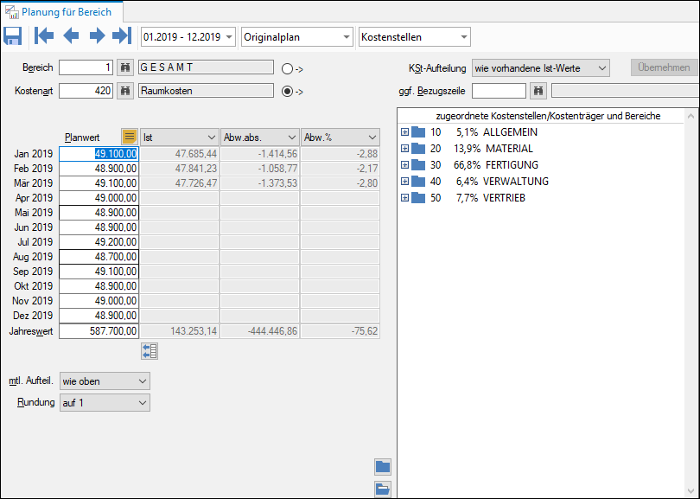
Task: Click the Raumkosten description field
Action: pyautogui.click(x=206, y=91)
